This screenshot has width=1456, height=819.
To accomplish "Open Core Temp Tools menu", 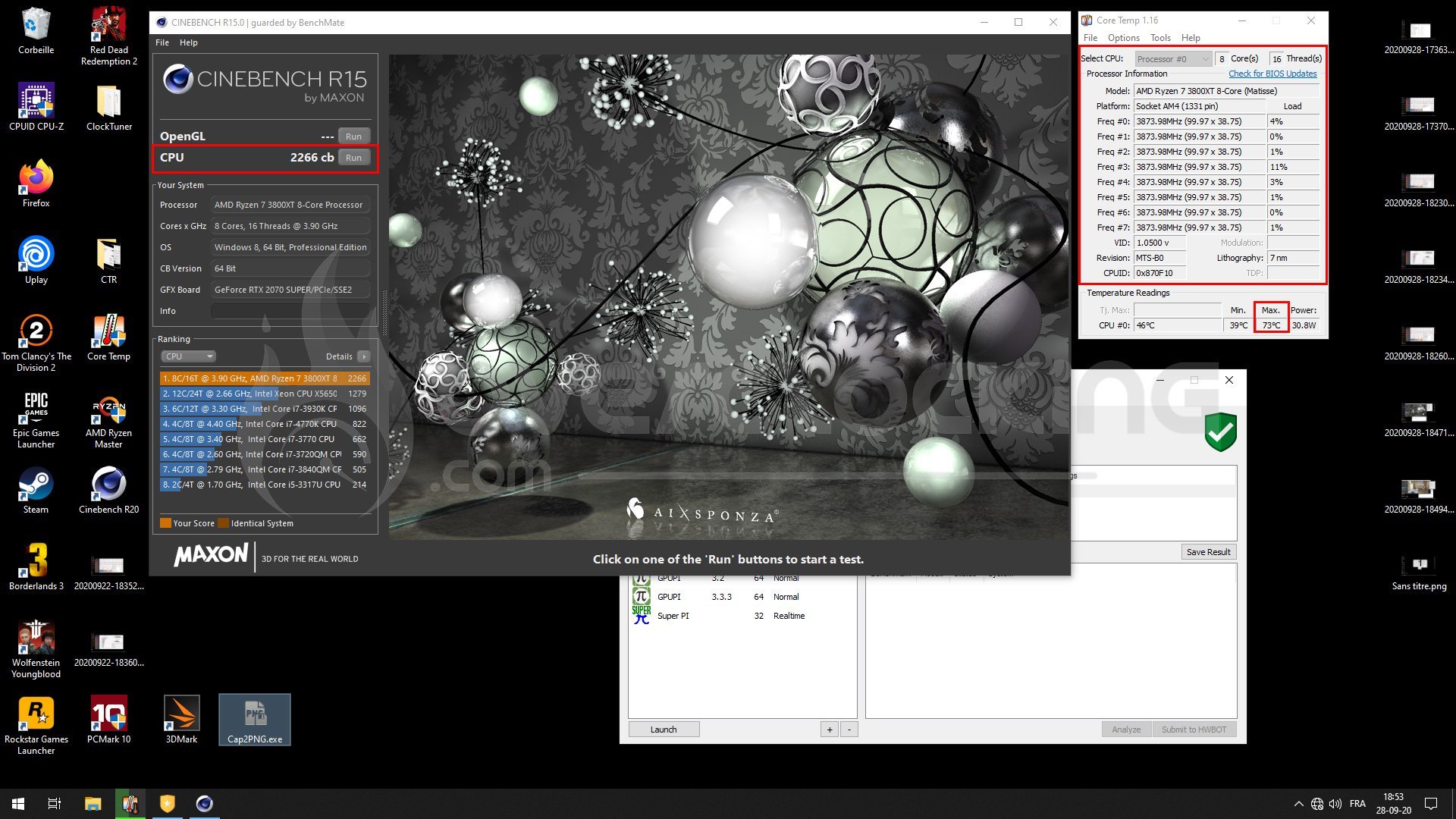I will coord(1160,38).
